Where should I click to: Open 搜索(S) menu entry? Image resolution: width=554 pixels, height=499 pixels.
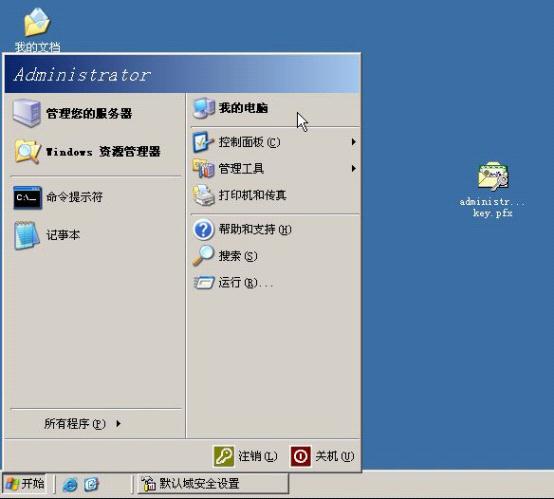click(x=275, y=256)
